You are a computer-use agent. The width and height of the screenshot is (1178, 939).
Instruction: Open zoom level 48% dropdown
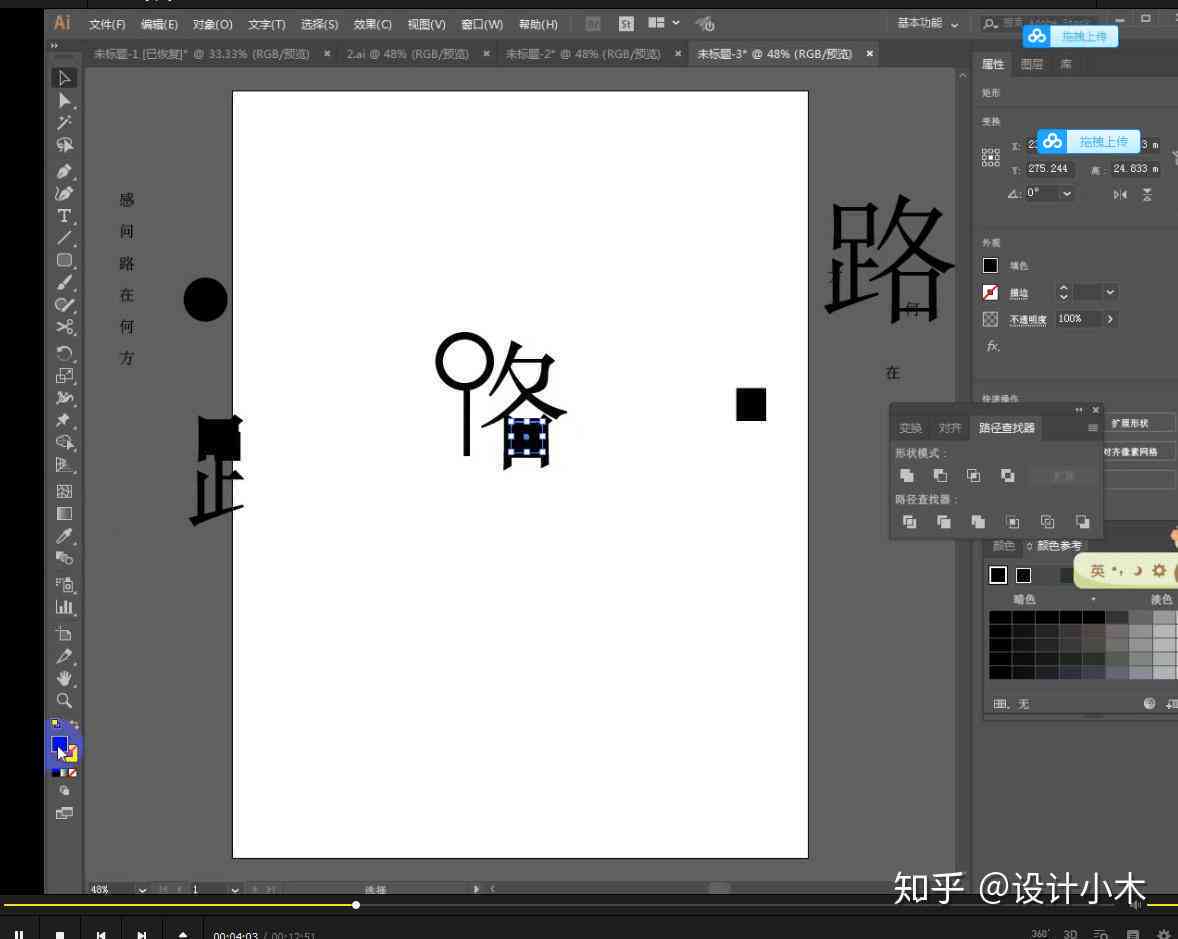coord(142,889)
